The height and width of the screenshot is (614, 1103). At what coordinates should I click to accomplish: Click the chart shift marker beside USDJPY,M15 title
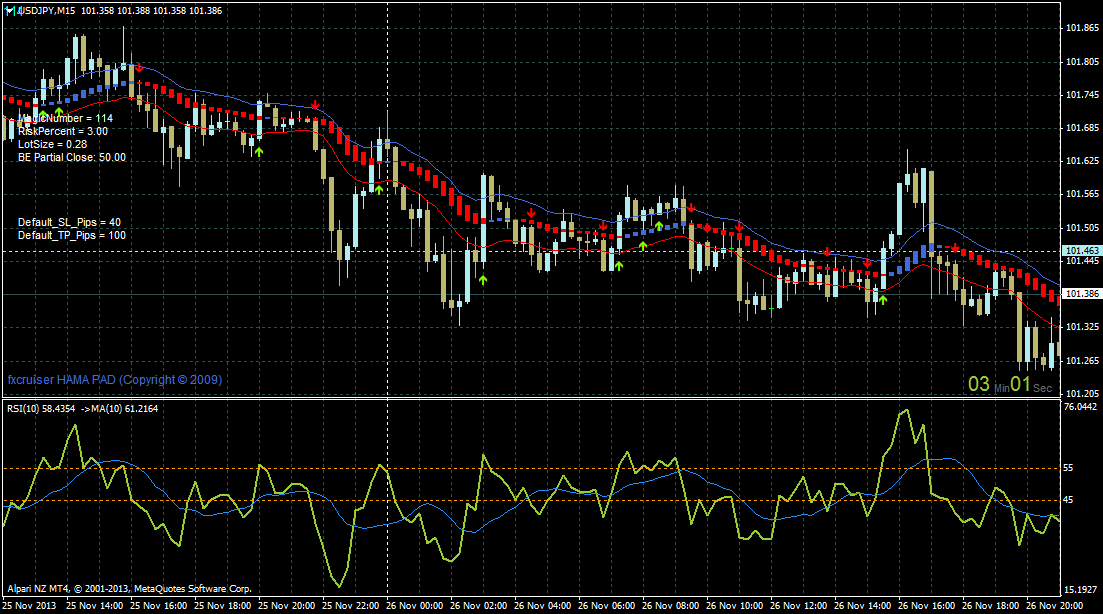click(x=10, y=11)
